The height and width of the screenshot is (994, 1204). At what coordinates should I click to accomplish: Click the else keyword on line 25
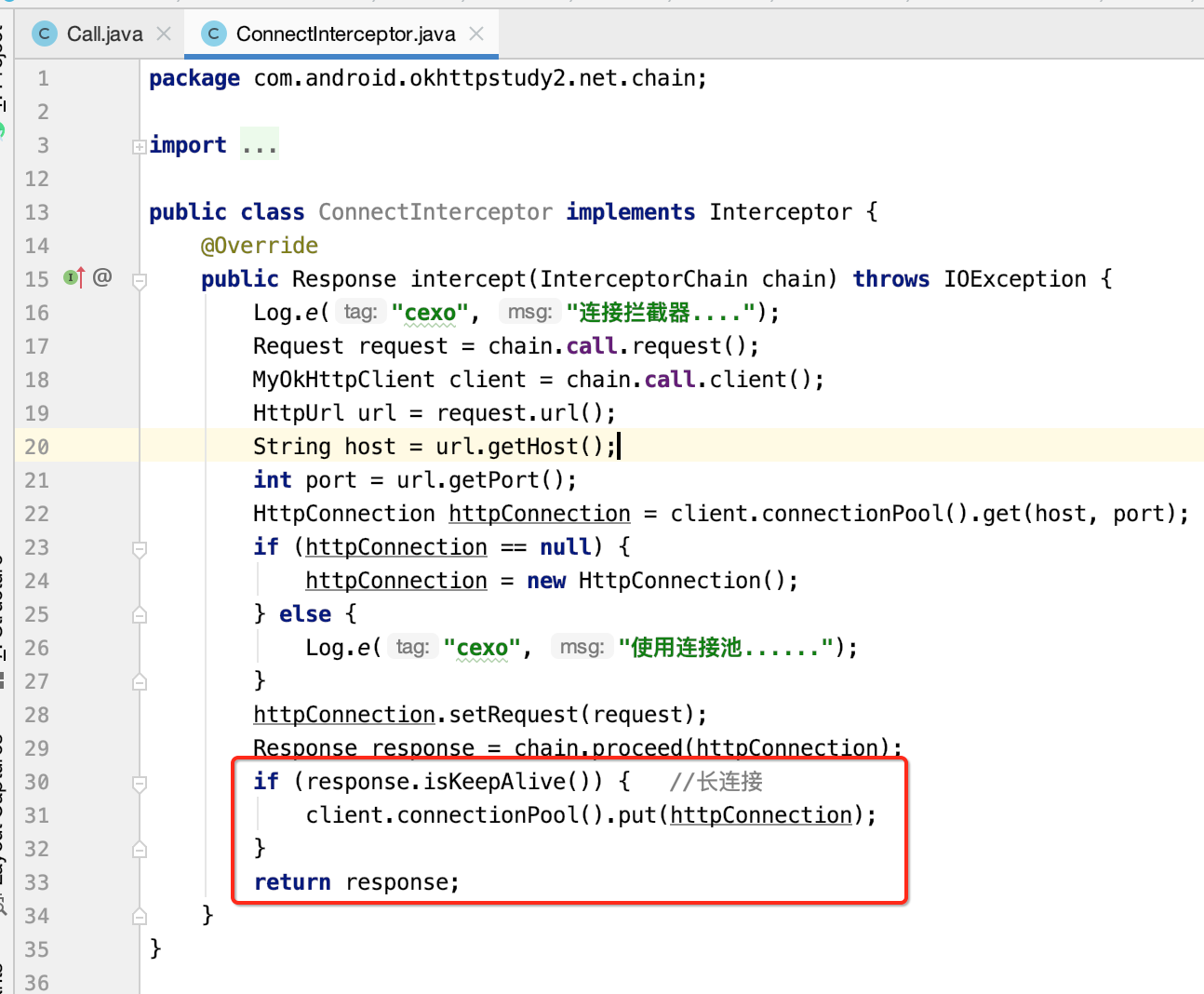[x=305, y=614]
